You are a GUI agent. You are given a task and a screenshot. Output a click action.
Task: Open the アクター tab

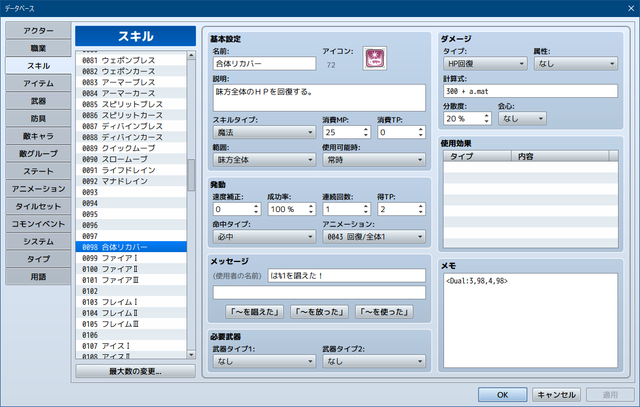pyautogui.click(x=38, y=31)
